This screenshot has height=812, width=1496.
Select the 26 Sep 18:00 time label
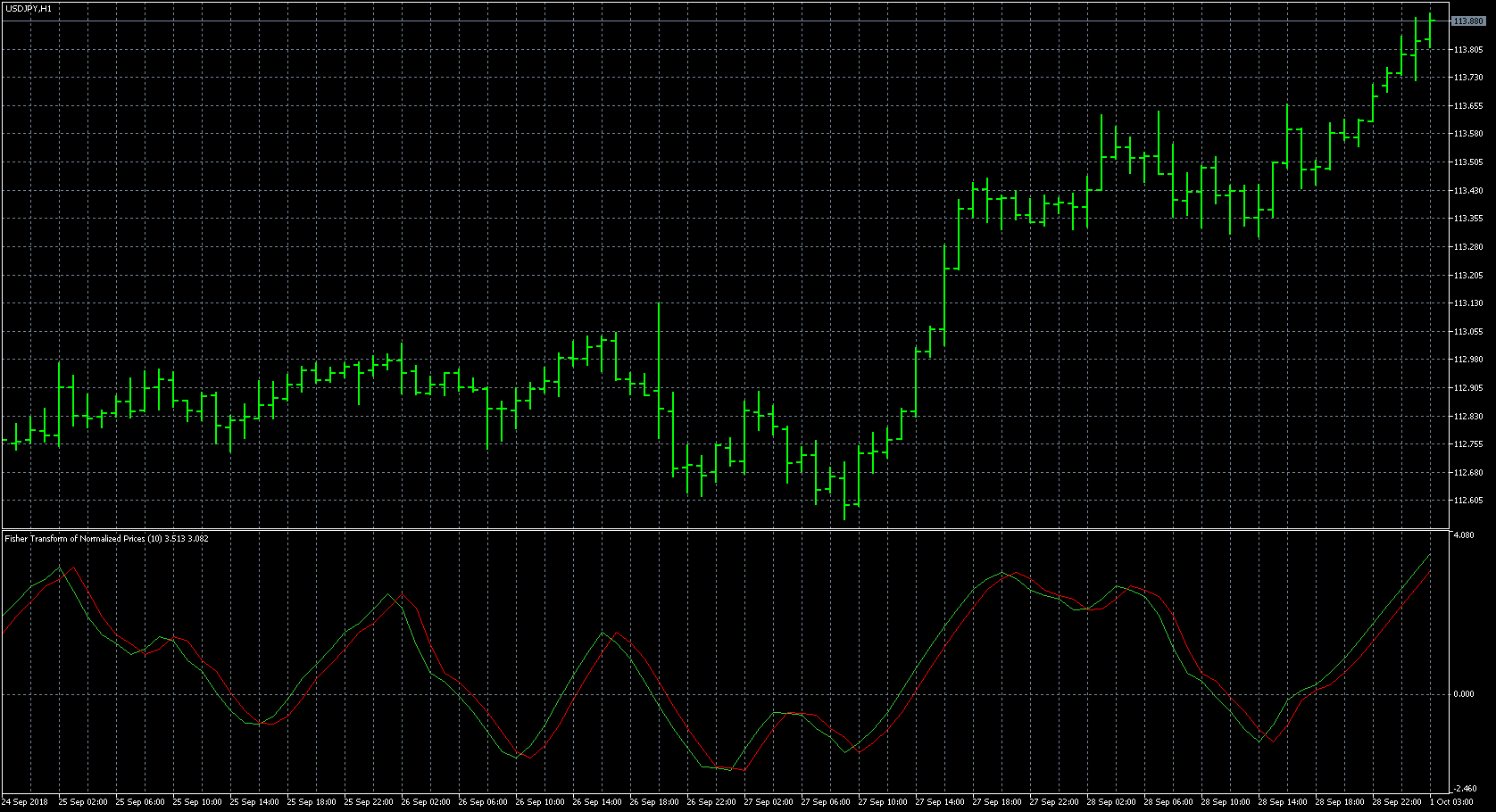(x=654, y=802)
